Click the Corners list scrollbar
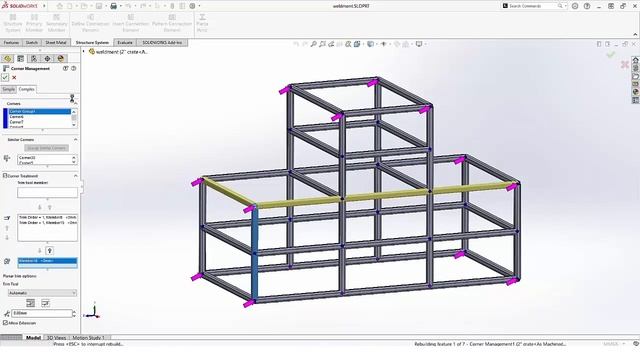 point(74,118)
